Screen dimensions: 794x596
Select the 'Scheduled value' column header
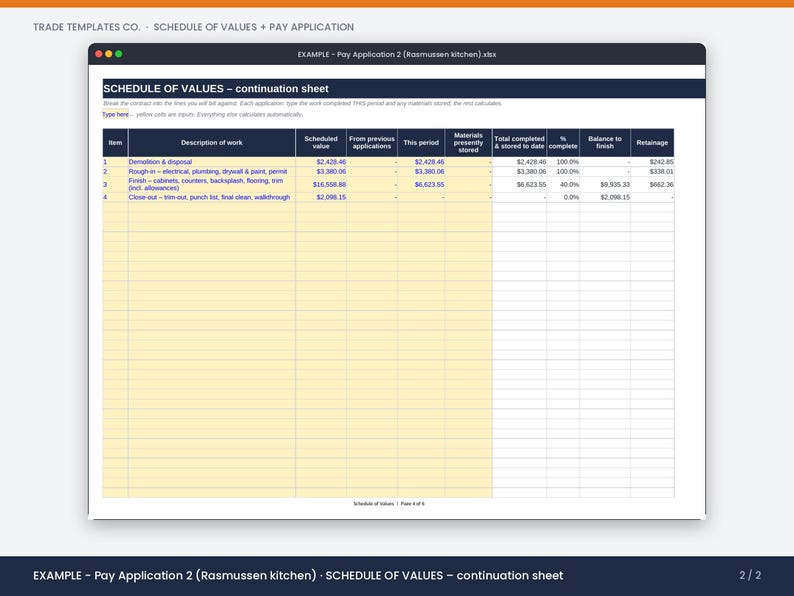click(321, 142)
